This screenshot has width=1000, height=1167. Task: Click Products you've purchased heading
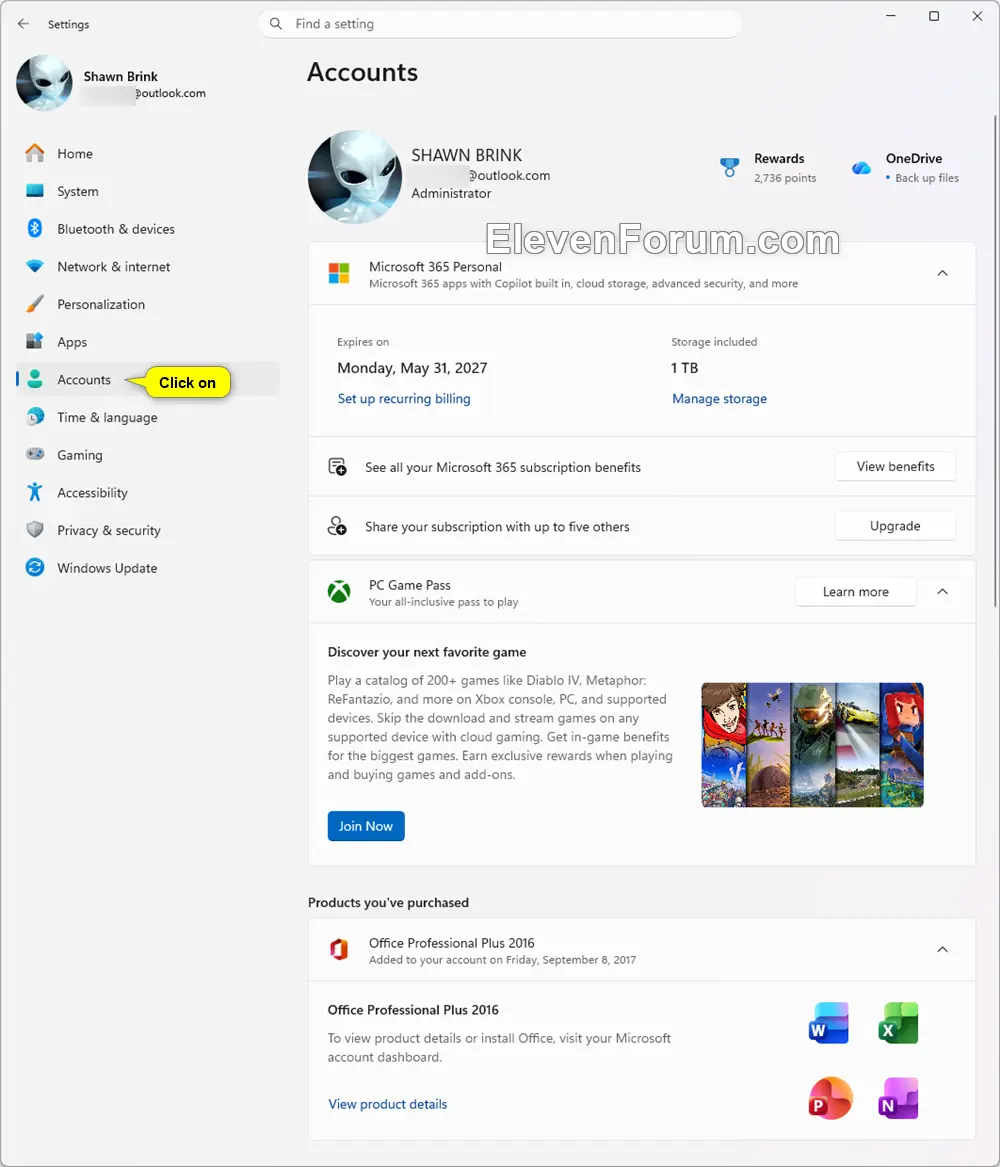388,902
